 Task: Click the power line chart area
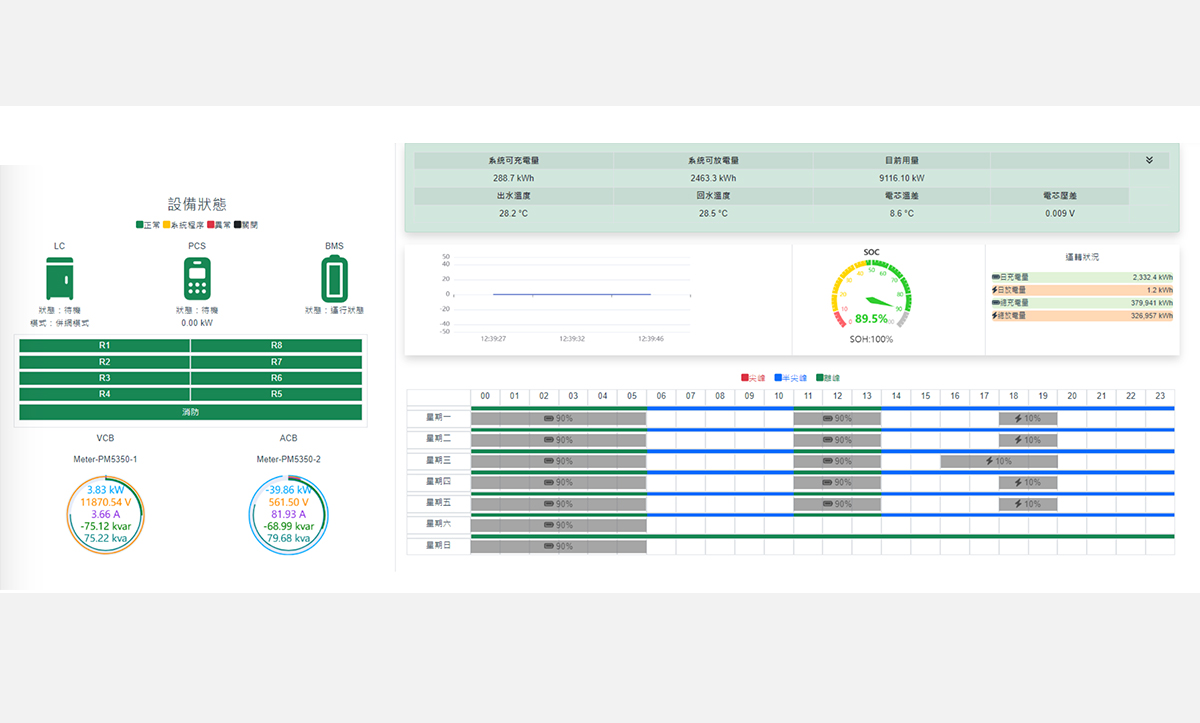pyautogui.click(x=570, y=294)
